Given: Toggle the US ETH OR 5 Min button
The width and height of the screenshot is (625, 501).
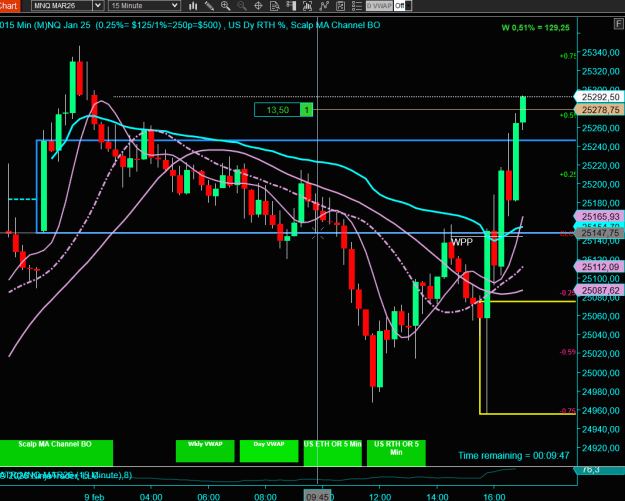Looking at the screenshot, I should 332,453.
